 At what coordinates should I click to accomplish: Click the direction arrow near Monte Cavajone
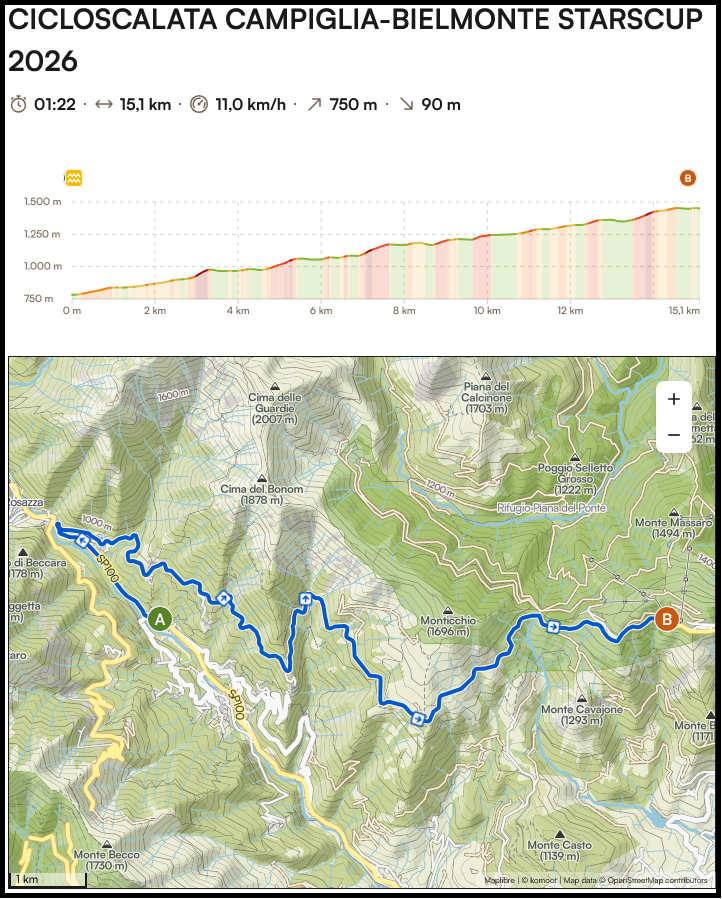(x=553, y=627)
